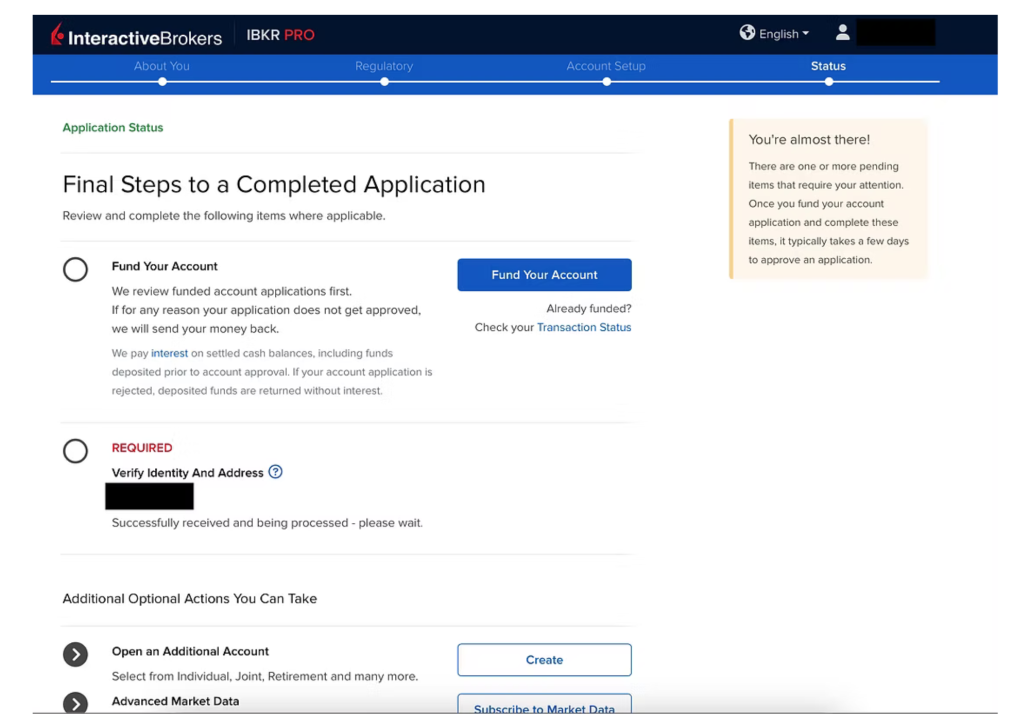1030x728 pixels.
Task: Open the Transaction Status link
Action: [x=584, y=327]
